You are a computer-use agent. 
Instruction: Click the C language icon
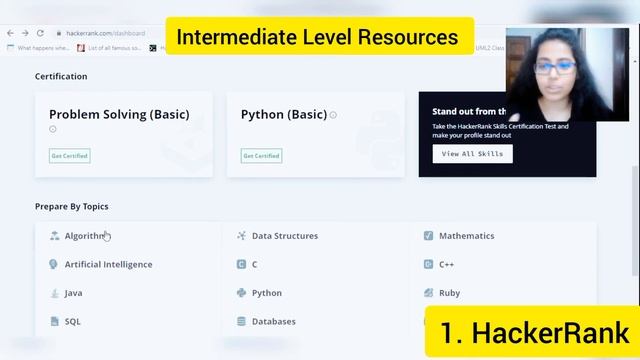click(241, 264)
